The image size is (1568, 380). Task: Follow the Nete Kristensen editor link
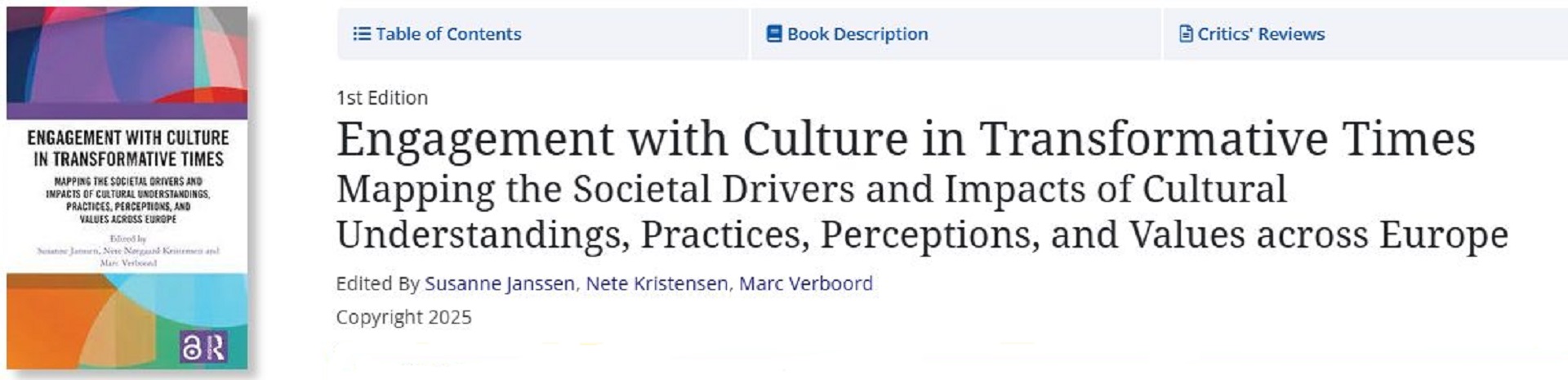(x=657, y=284)
